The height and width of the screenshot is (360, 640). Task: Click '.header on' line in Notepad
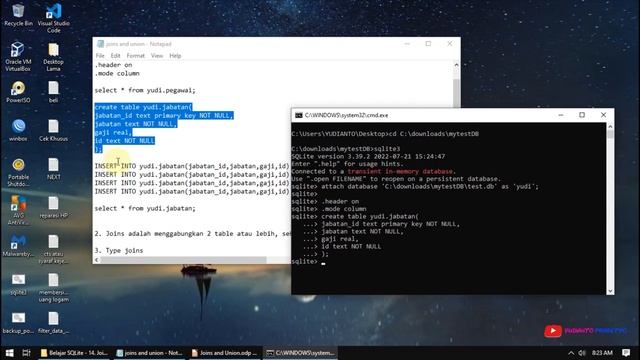[x=113, y=65]
